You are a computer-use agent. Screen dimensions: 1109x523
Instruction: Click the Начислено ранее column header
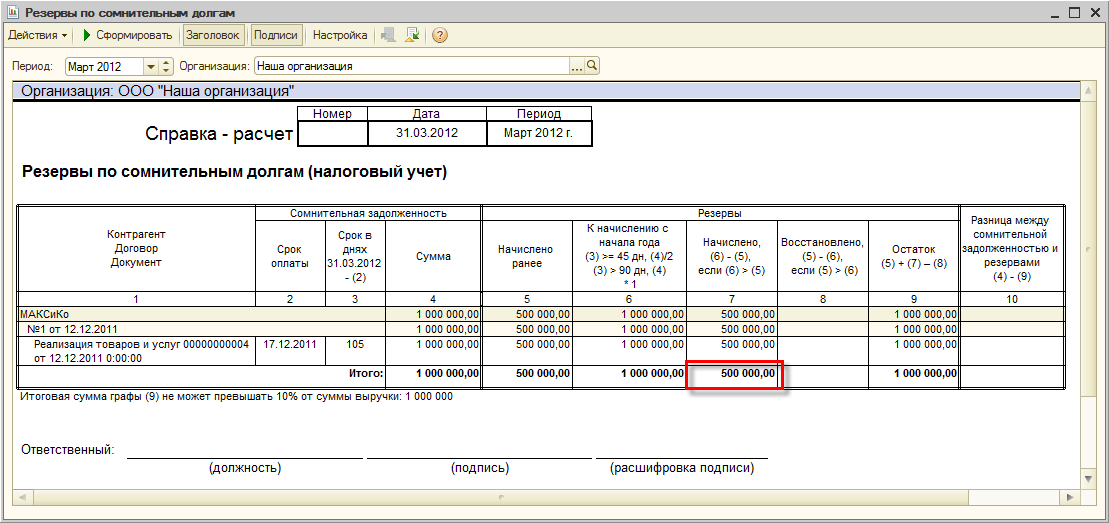click(527, 256)
